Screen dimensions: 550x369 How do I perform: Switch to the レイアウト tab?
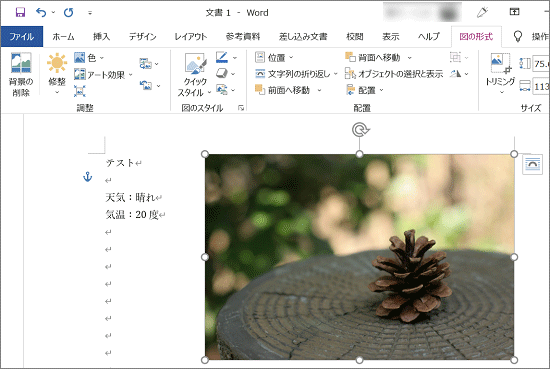click(191, 36)
